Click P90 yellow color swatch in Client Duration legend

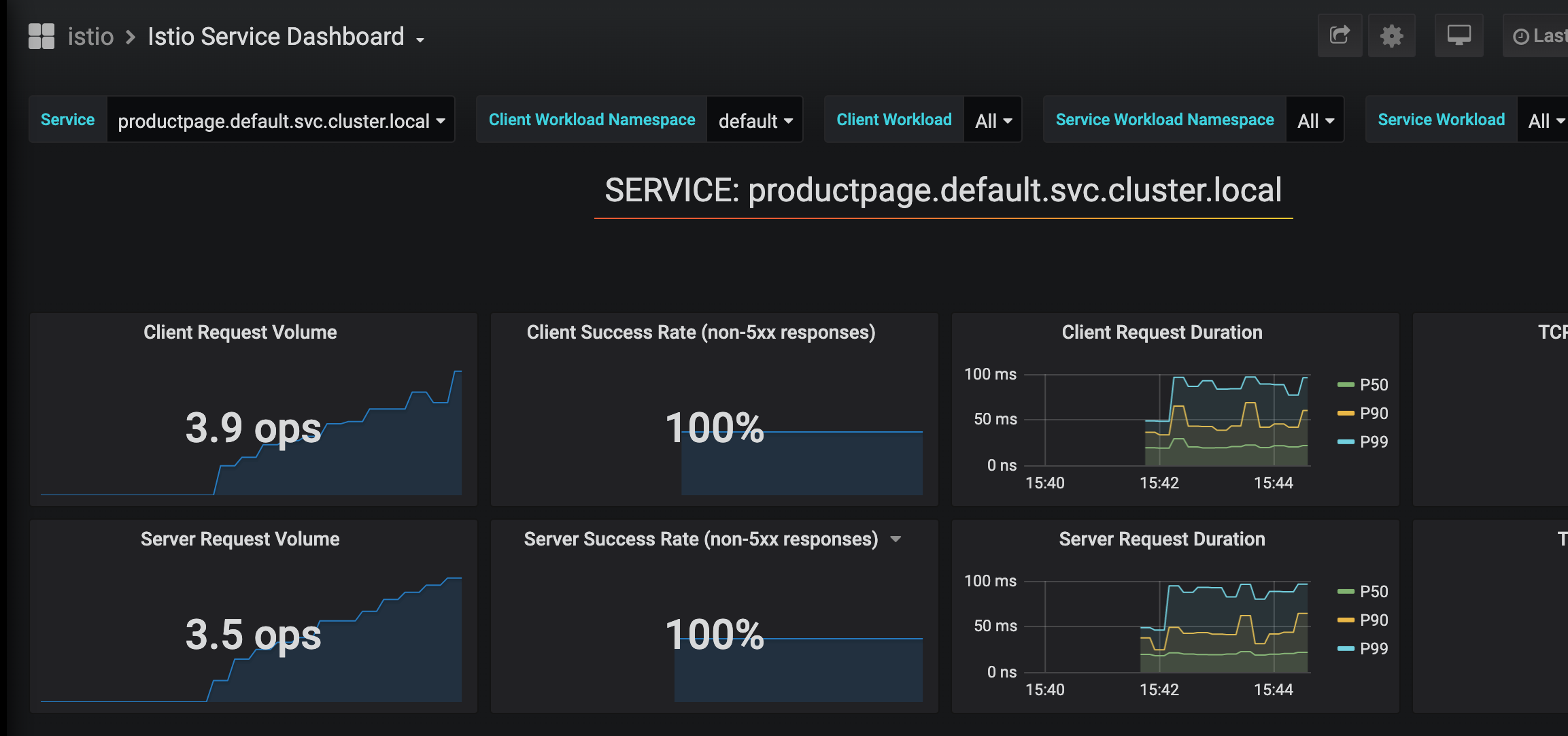pos(1346,414)
